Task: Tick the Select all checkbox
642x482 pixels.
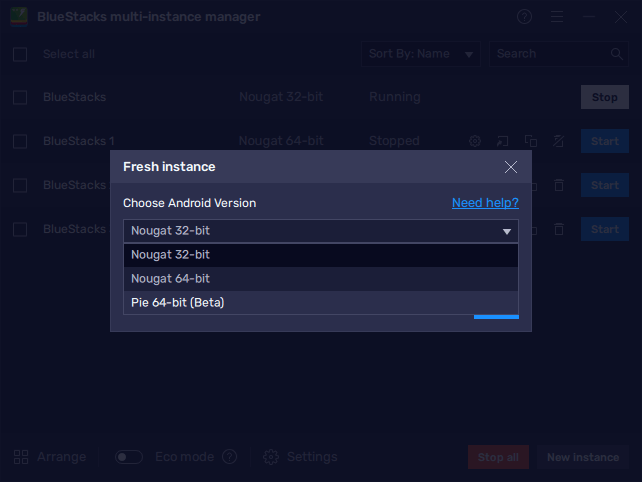Action: tap(20, 54)
